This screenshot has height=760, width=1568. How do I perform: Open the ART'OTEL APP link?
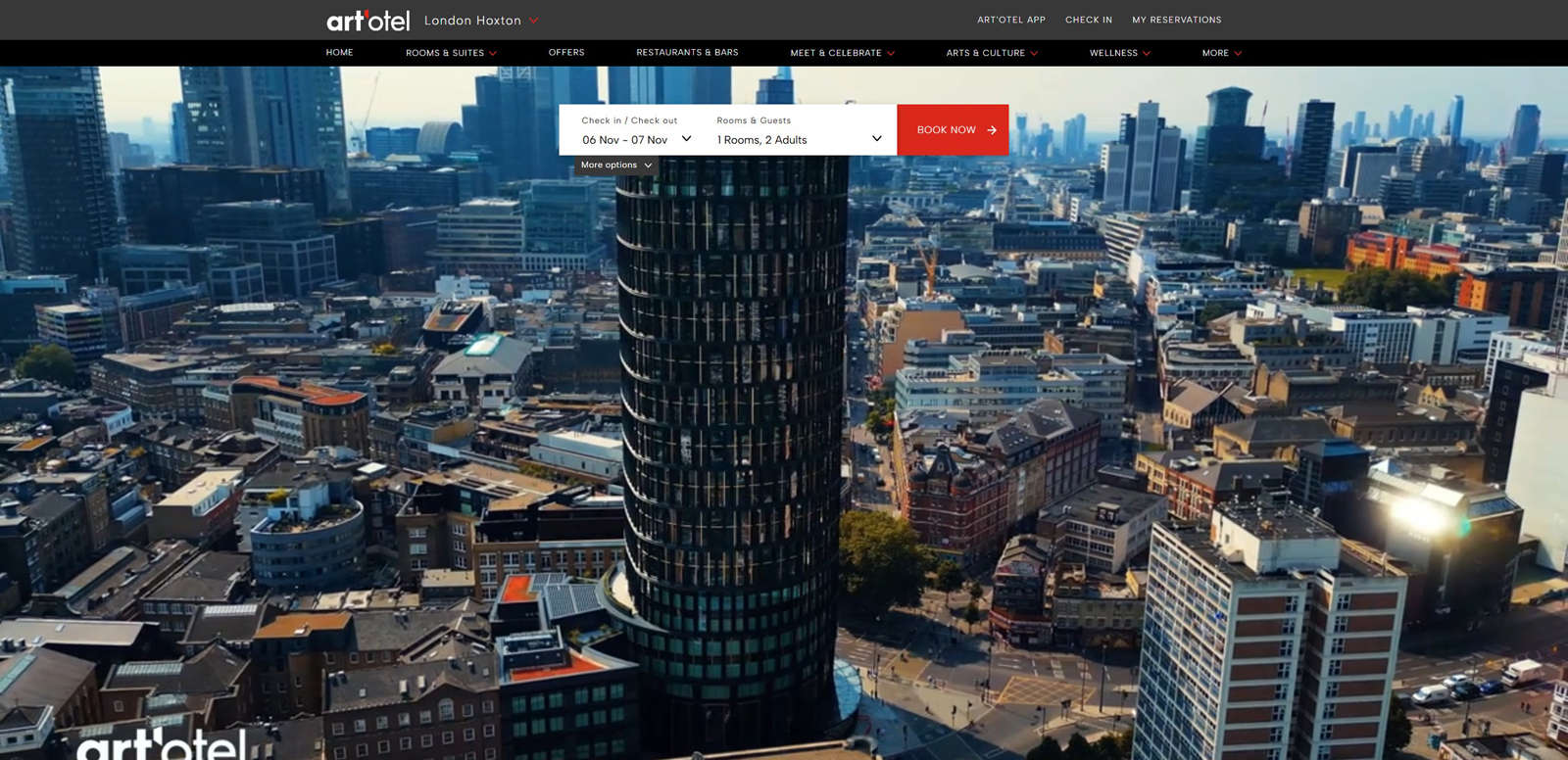[1011, 20]
